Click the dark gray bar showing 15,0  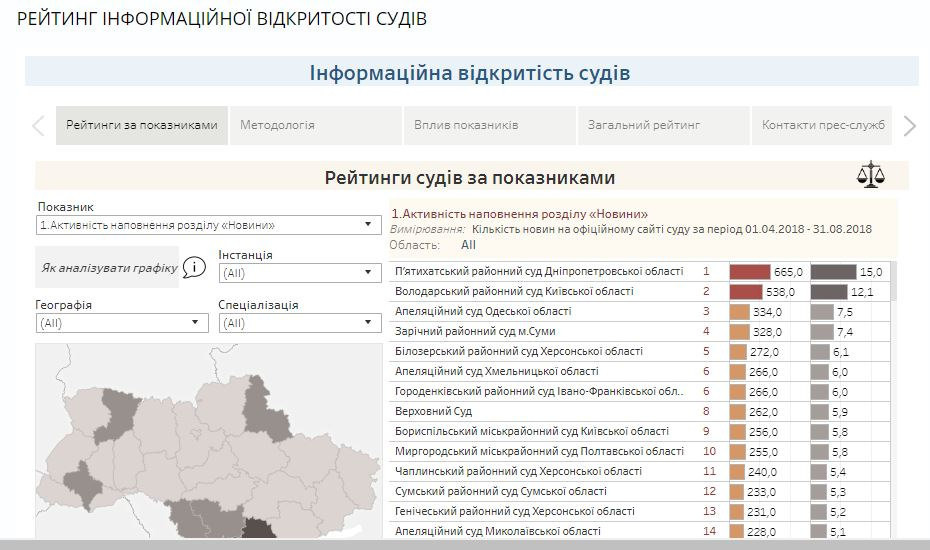[x=833, y=272]
